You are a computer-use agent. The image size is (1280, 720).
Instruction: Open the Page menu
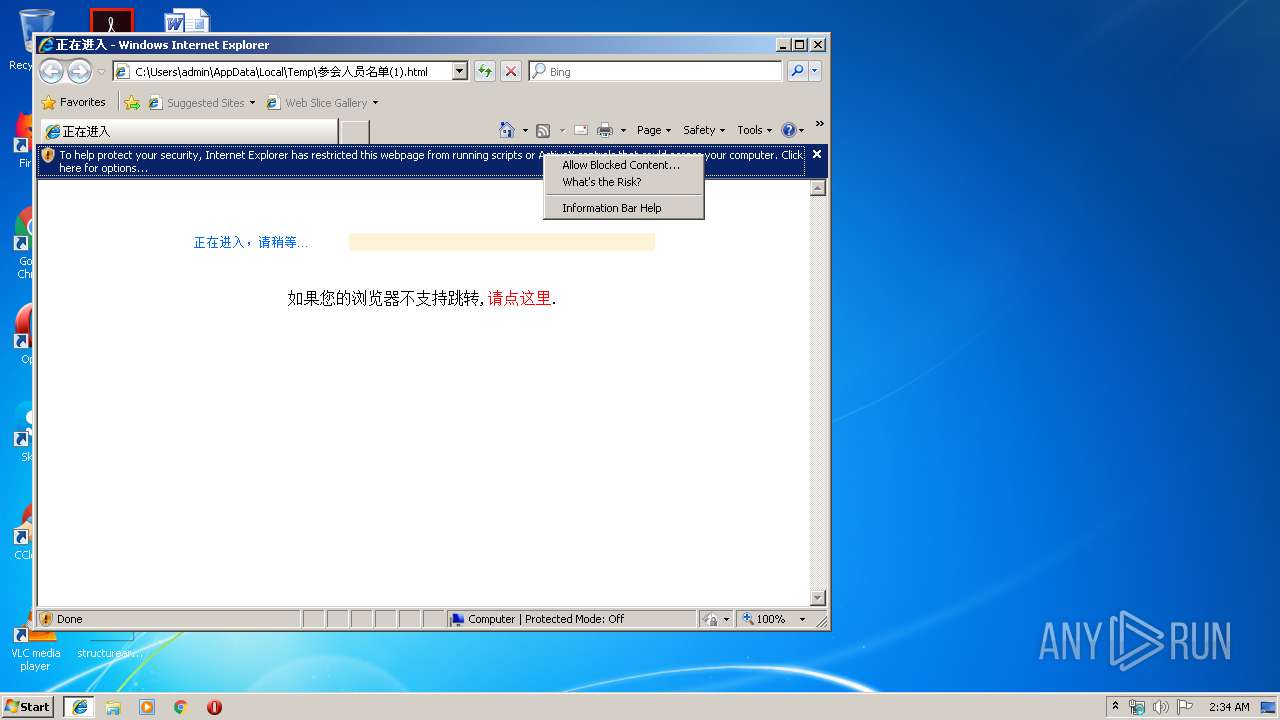click(x=654, y=130)
